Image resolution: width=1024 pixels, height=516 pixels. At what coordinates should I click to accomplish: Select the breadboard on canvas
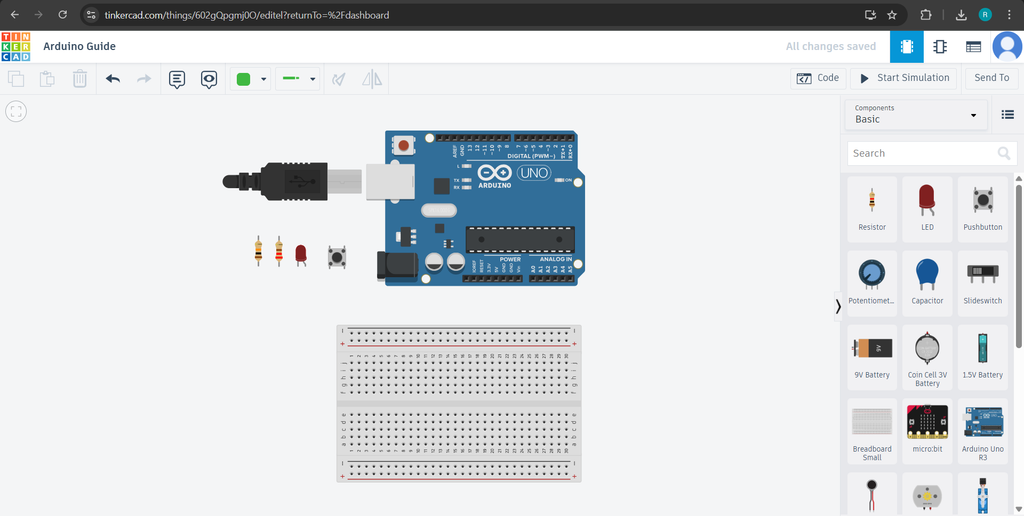458,403
